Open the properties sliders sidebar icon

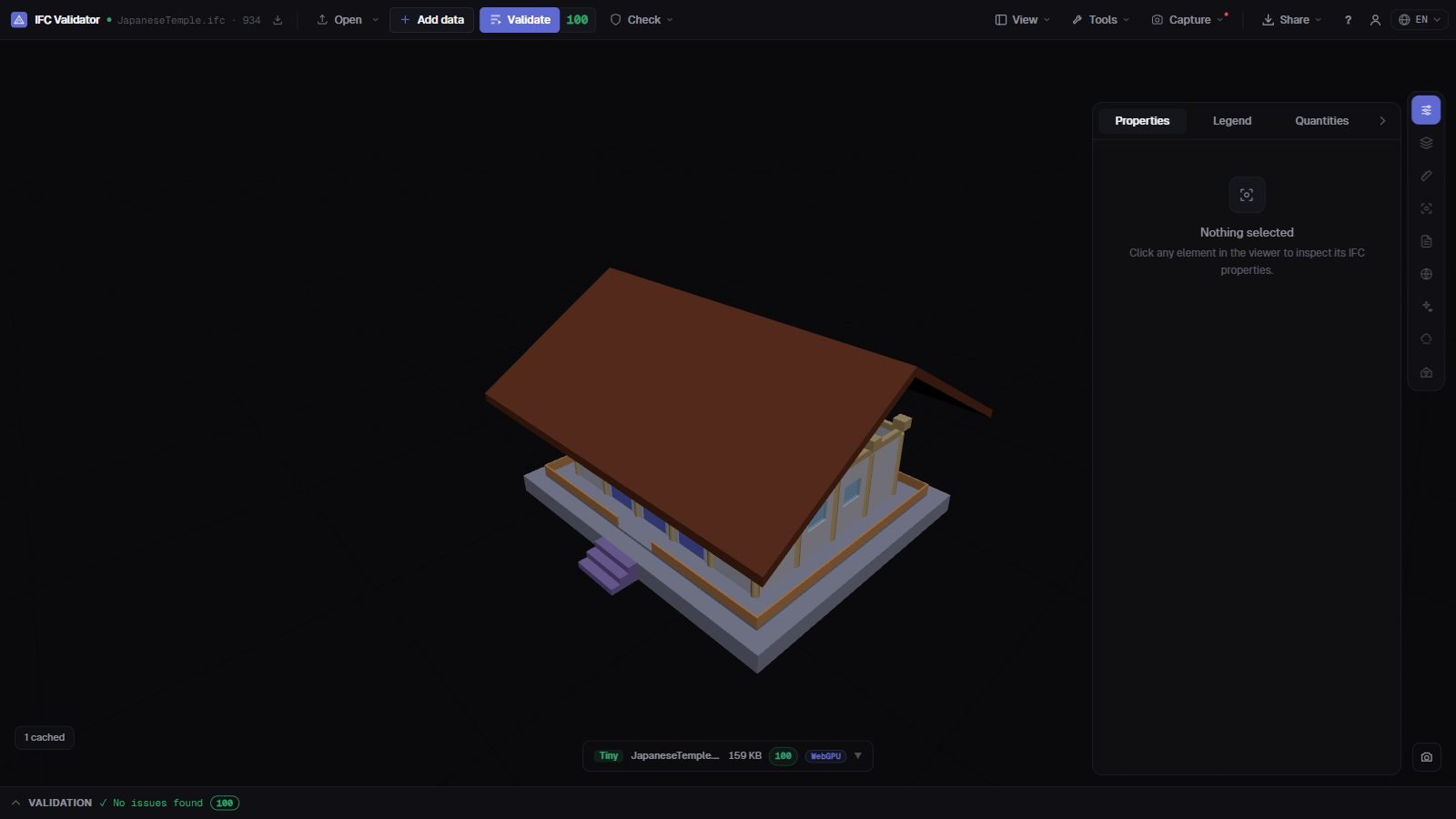pos(1426,110)
